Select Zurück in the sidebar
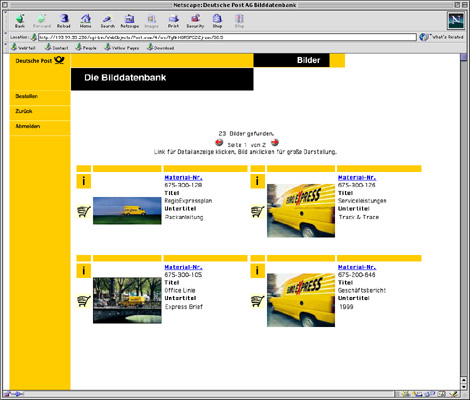The width and height of the screenshot is (470, 400). tap(24, 111)
